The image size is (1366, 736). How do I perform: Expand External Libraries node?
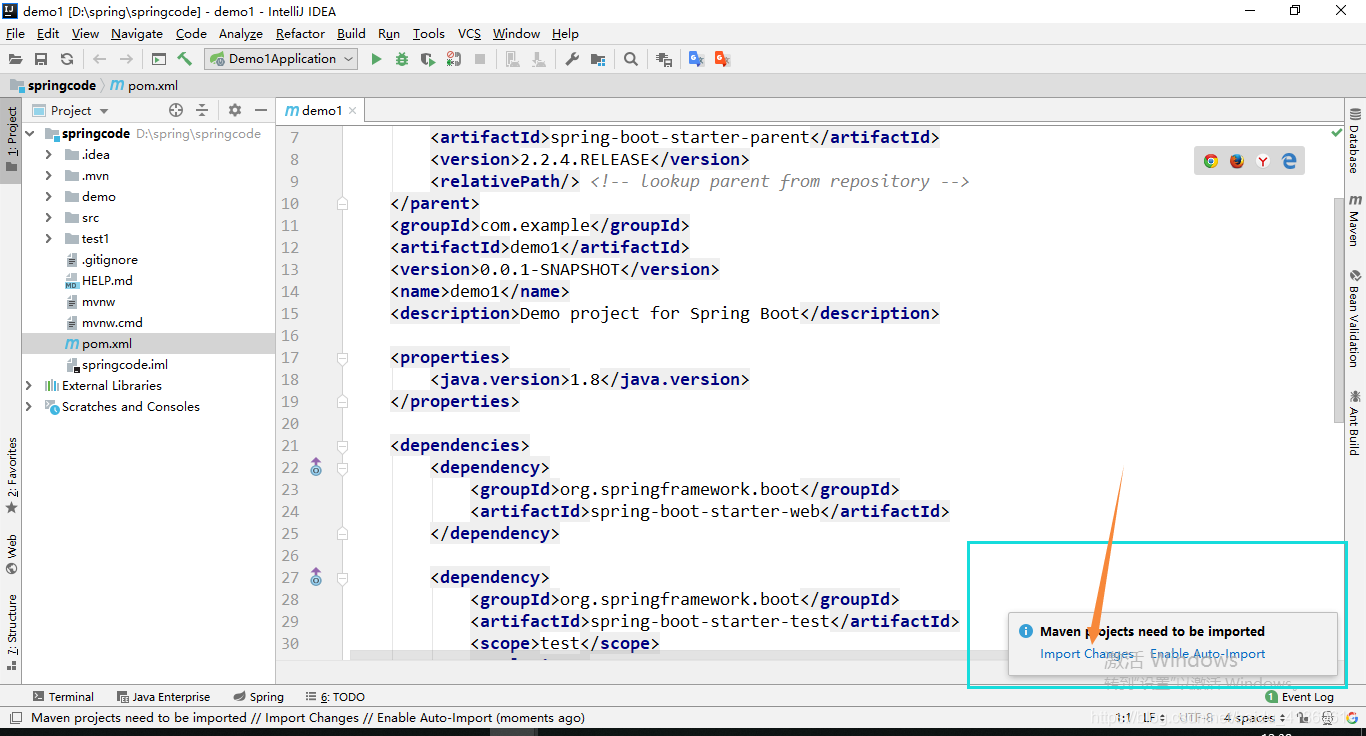coord(29,385)
